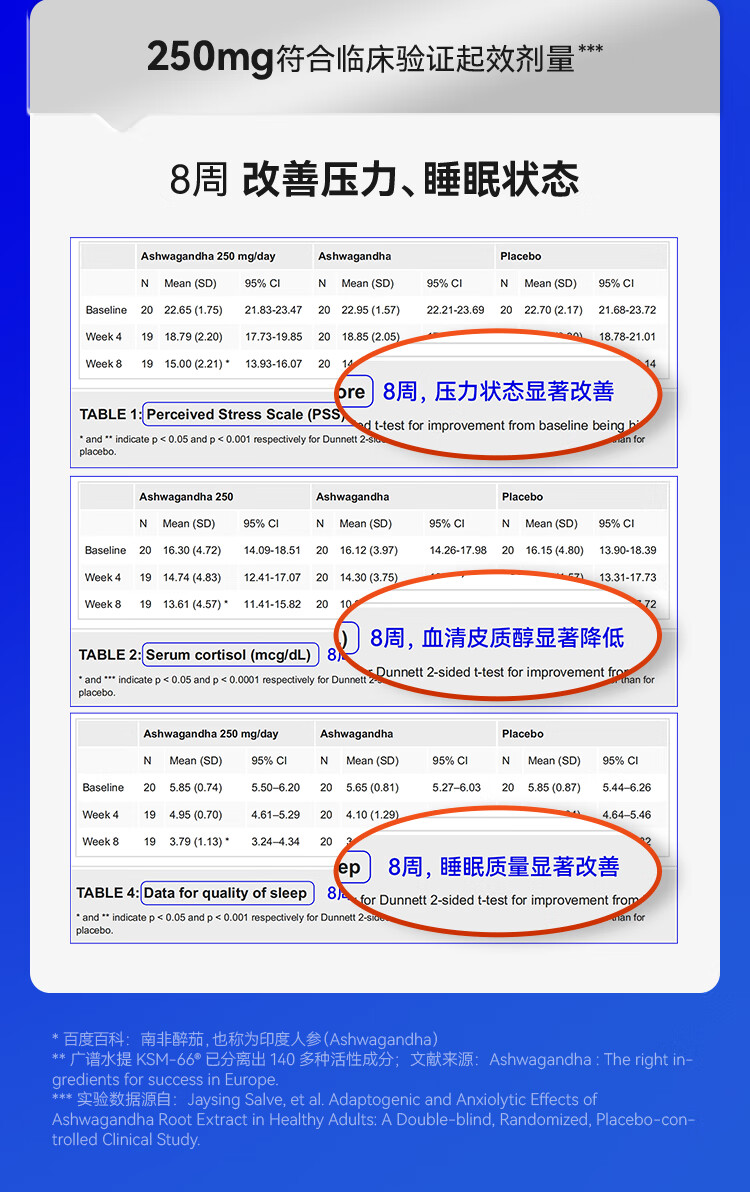
Task: Click the 'TABLE 4:' label
Action: 107,892
